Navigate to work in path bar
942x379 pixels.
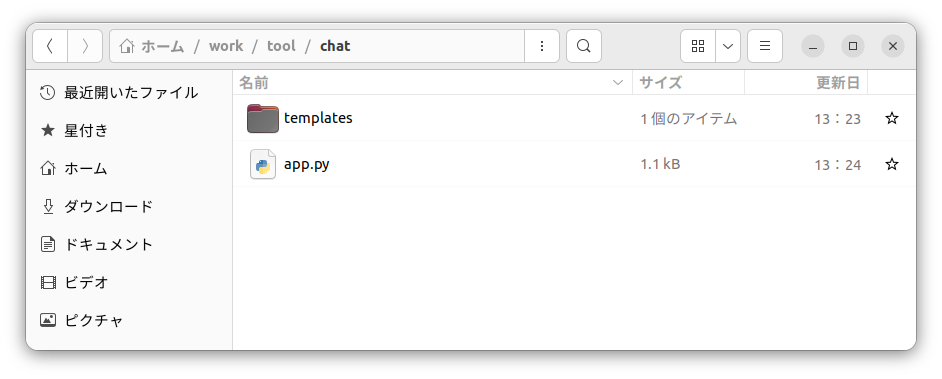(226, 46)
